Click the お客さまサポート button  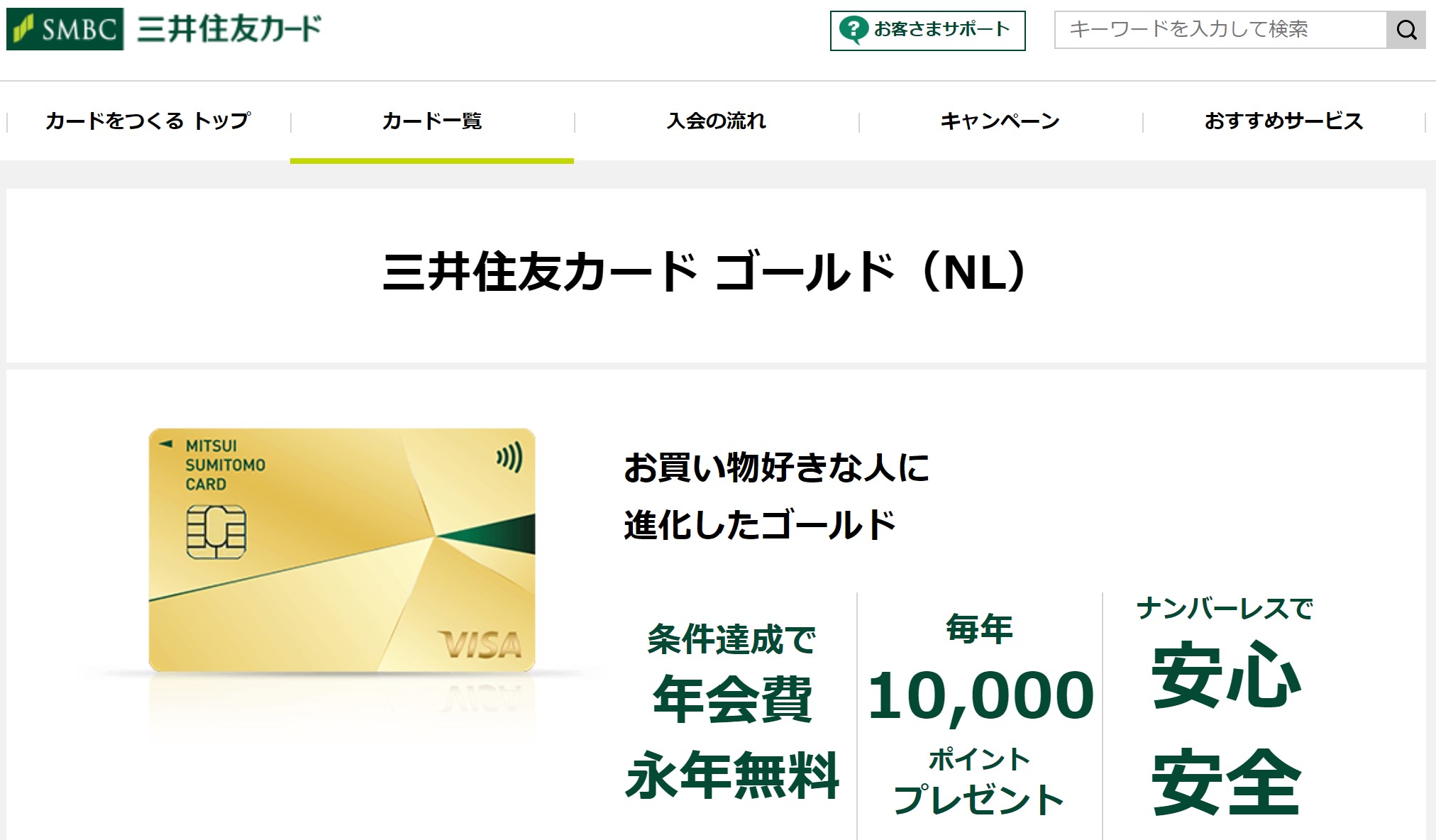[927, 31]
